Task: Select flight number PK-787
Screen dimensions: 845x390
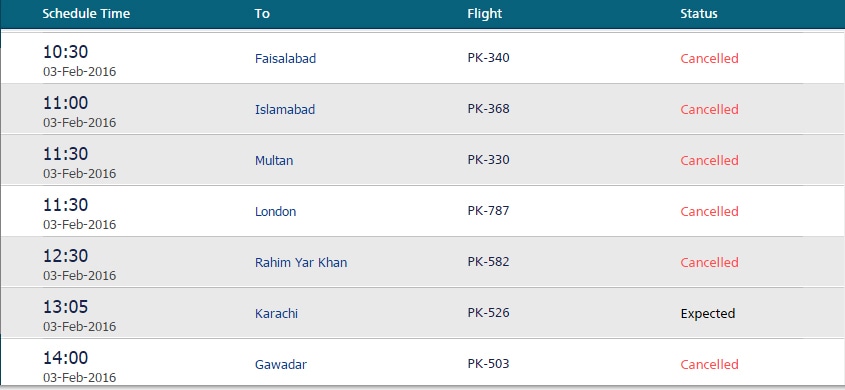Action: pos(488,211)
